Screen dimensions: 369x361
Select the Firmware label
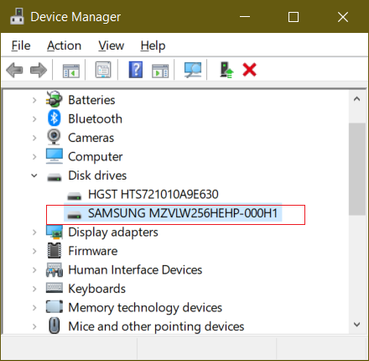[93, 251]
